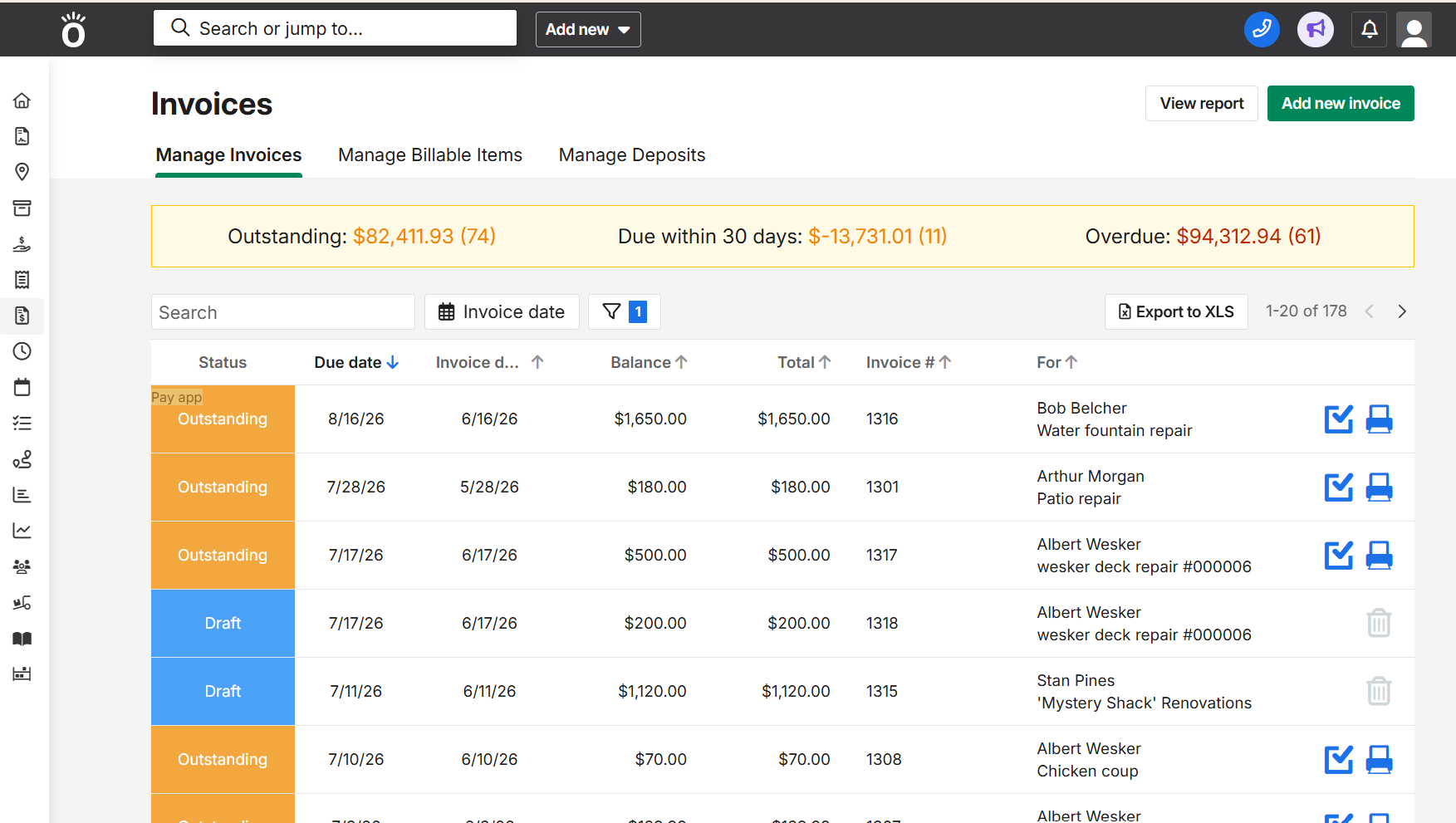Open the notifications bell
The width and height of the screenshot is (1456, 823).
click(x=1370, y=30)
